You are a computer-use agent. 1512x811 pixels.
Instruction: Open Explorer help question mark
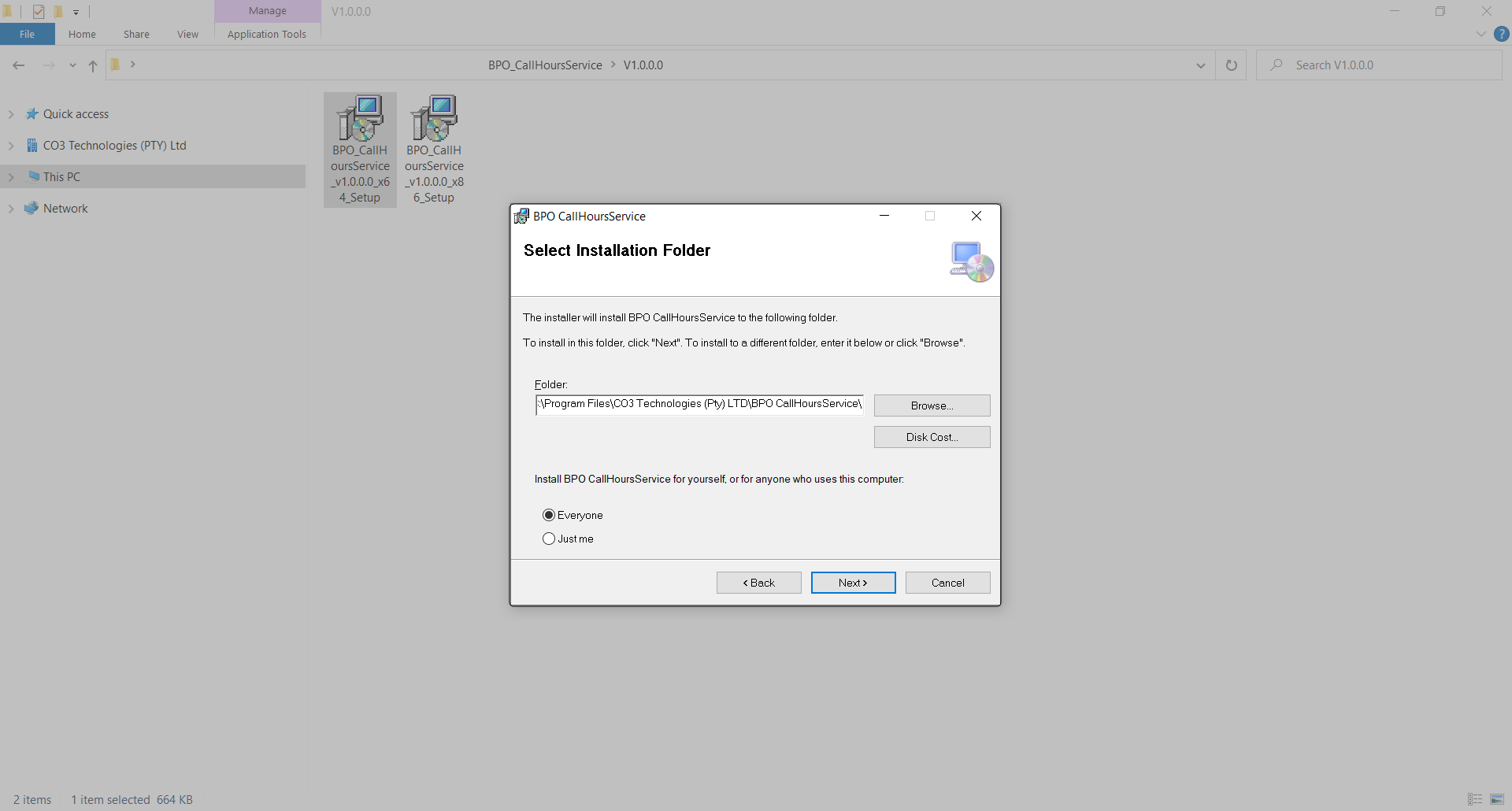click(x=1502, y=34)
